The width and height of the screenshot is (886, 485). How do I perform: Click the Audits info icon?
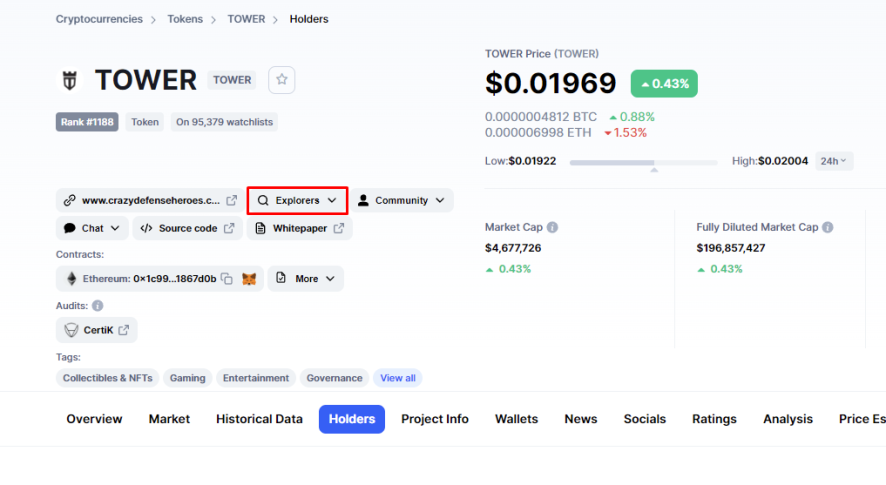point(98,306)
